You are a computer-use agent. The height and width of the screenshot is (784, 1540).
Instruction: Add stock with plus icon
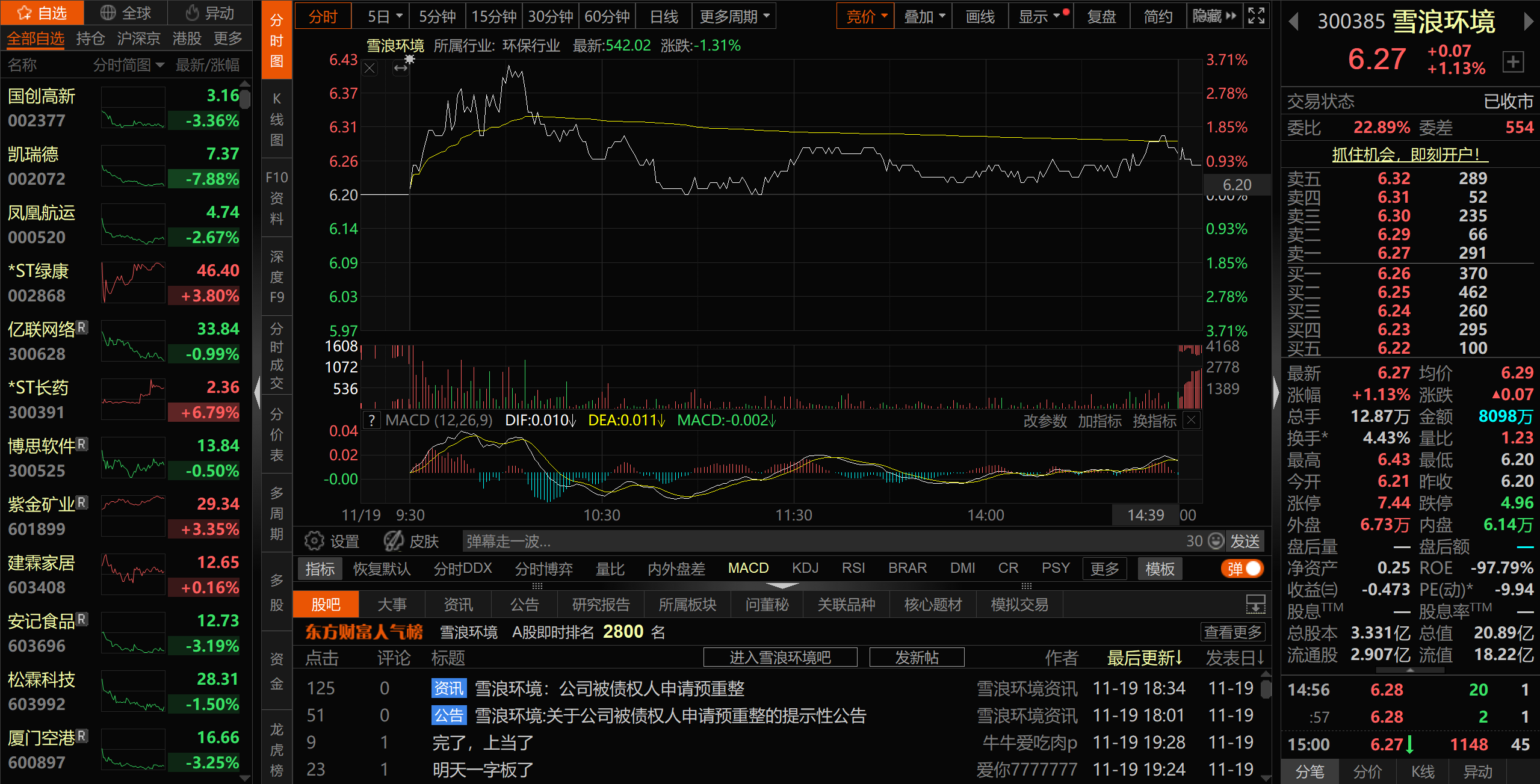pyautogui.click(x=1513, y=61)
